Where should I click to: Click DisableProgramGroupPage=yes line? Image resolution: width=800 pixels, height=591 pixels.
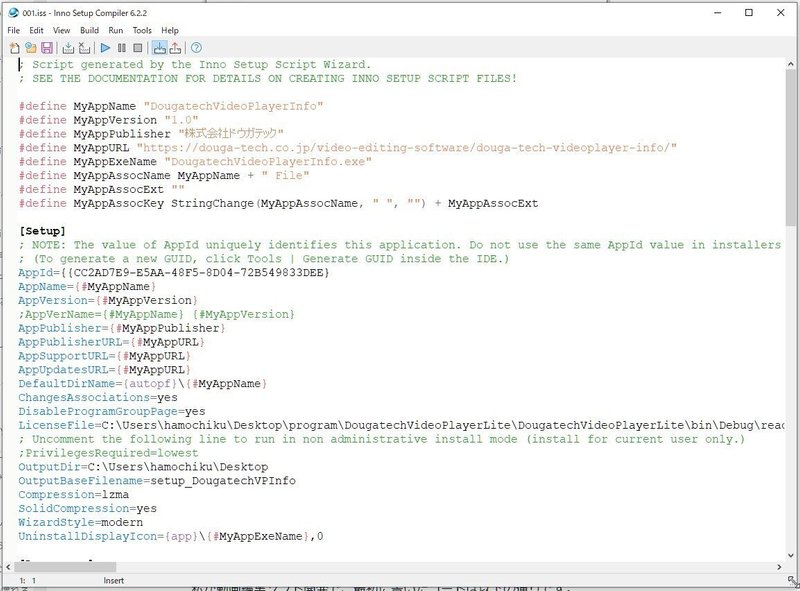click(x=112, y=411)
